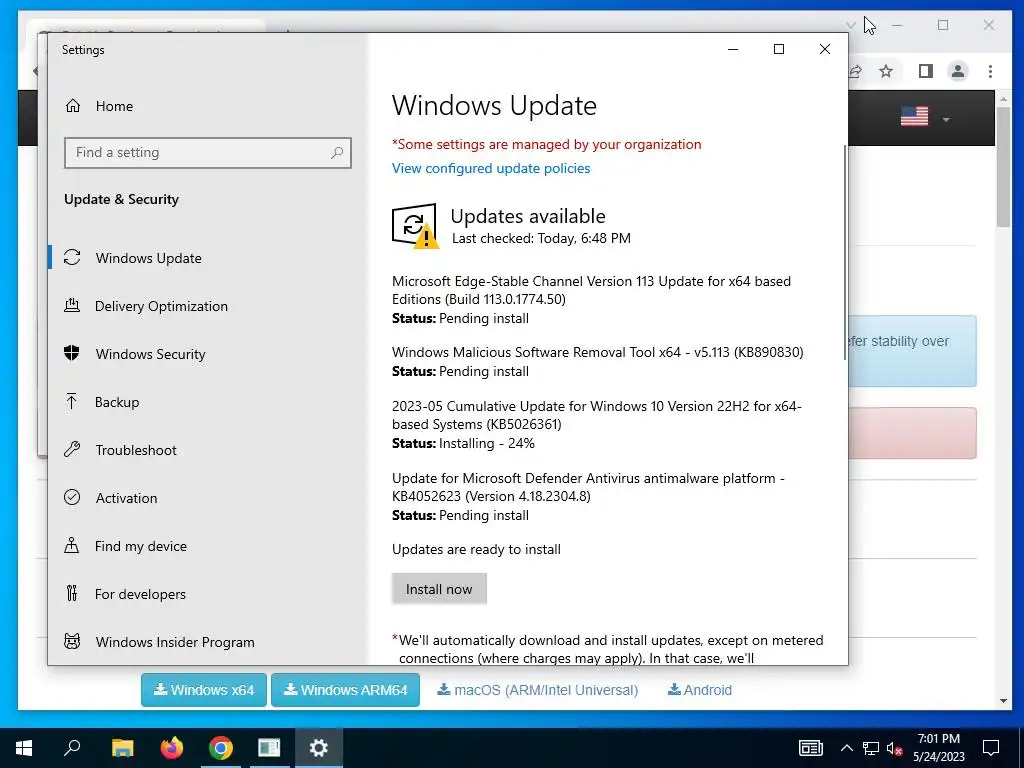Click the muted volume icon in tray
The height and width of the screenshot is (768, 1024).
pos(895,748)
